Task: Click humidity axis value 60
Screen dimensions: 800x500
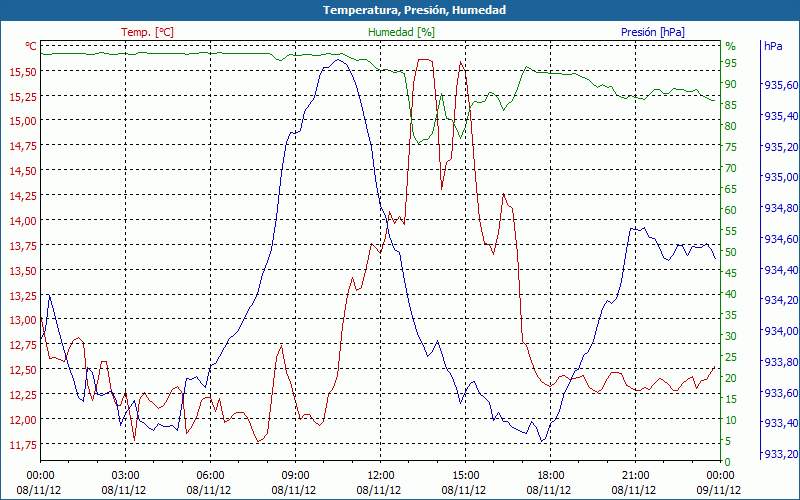Action: click(731, 210)
